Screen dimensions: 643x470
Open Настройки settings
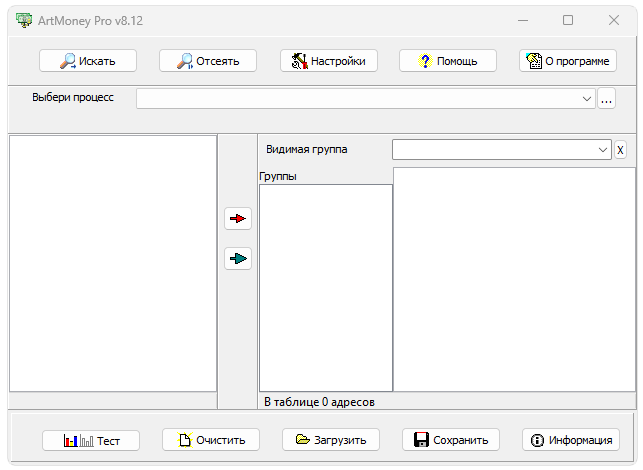click(x=328, y=61)
